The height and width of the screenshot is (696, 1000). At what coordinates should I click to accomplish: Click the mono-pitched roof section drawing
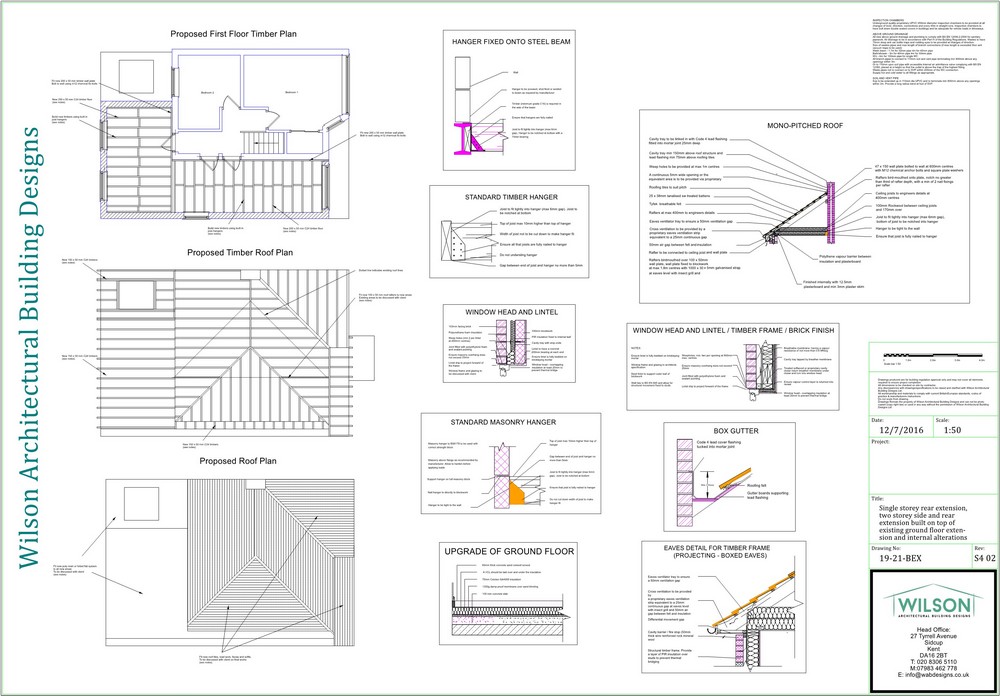800,213
